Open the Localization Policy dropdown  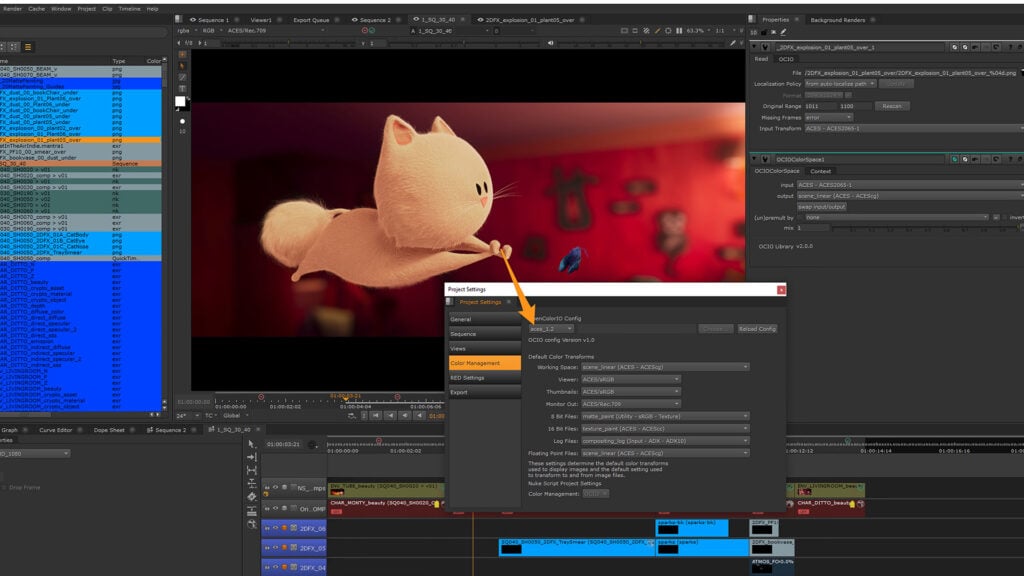840,84
